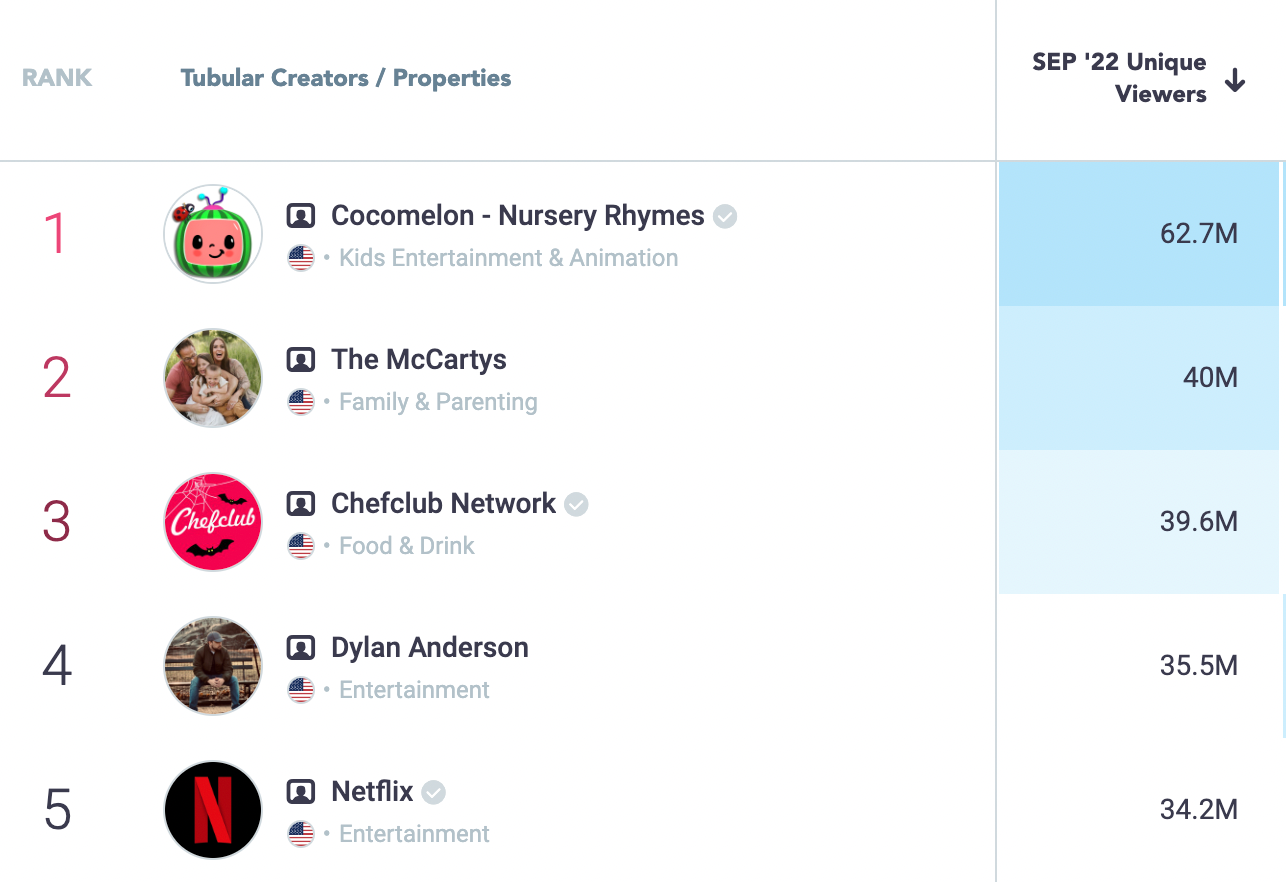
Task: Click the Cocomelon watermelon avatar
Action: coord(213,234)
